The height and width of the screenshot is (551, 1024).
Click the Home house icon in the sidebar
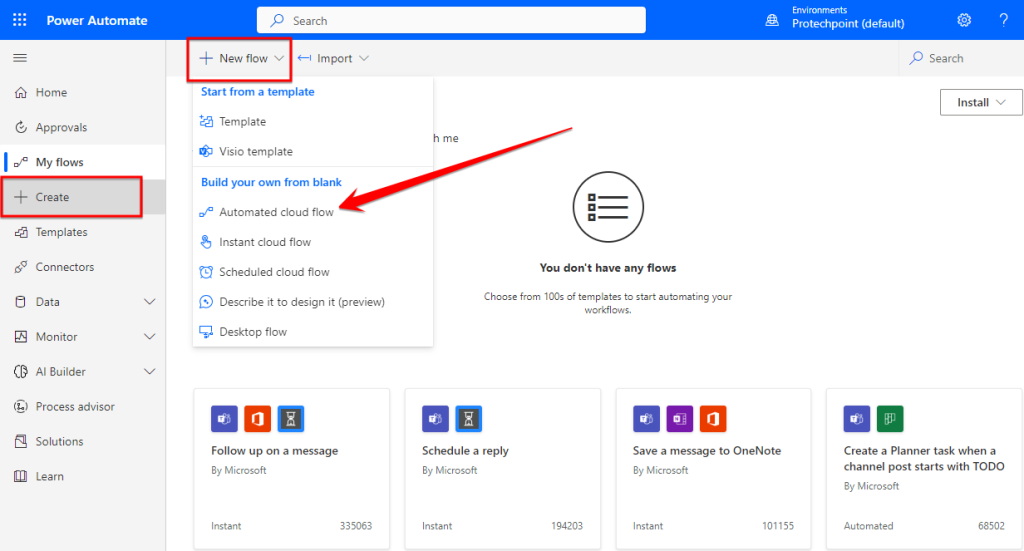click(21, 93)
